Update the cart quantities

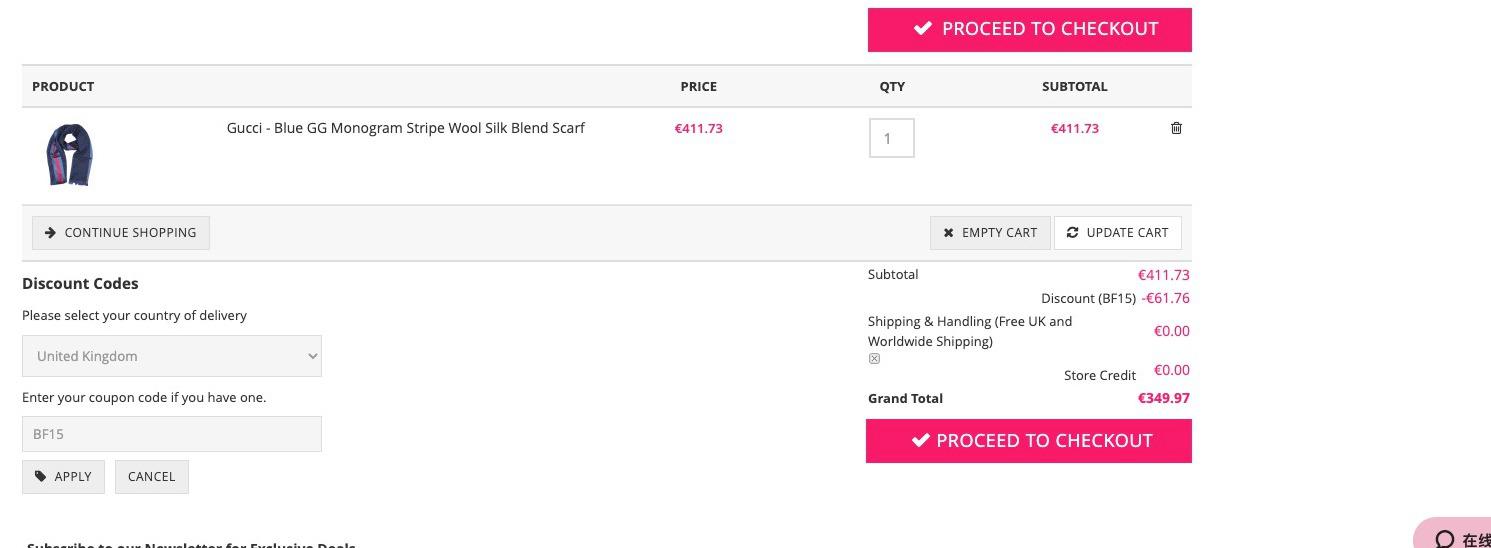click(x=1117, y=233)
